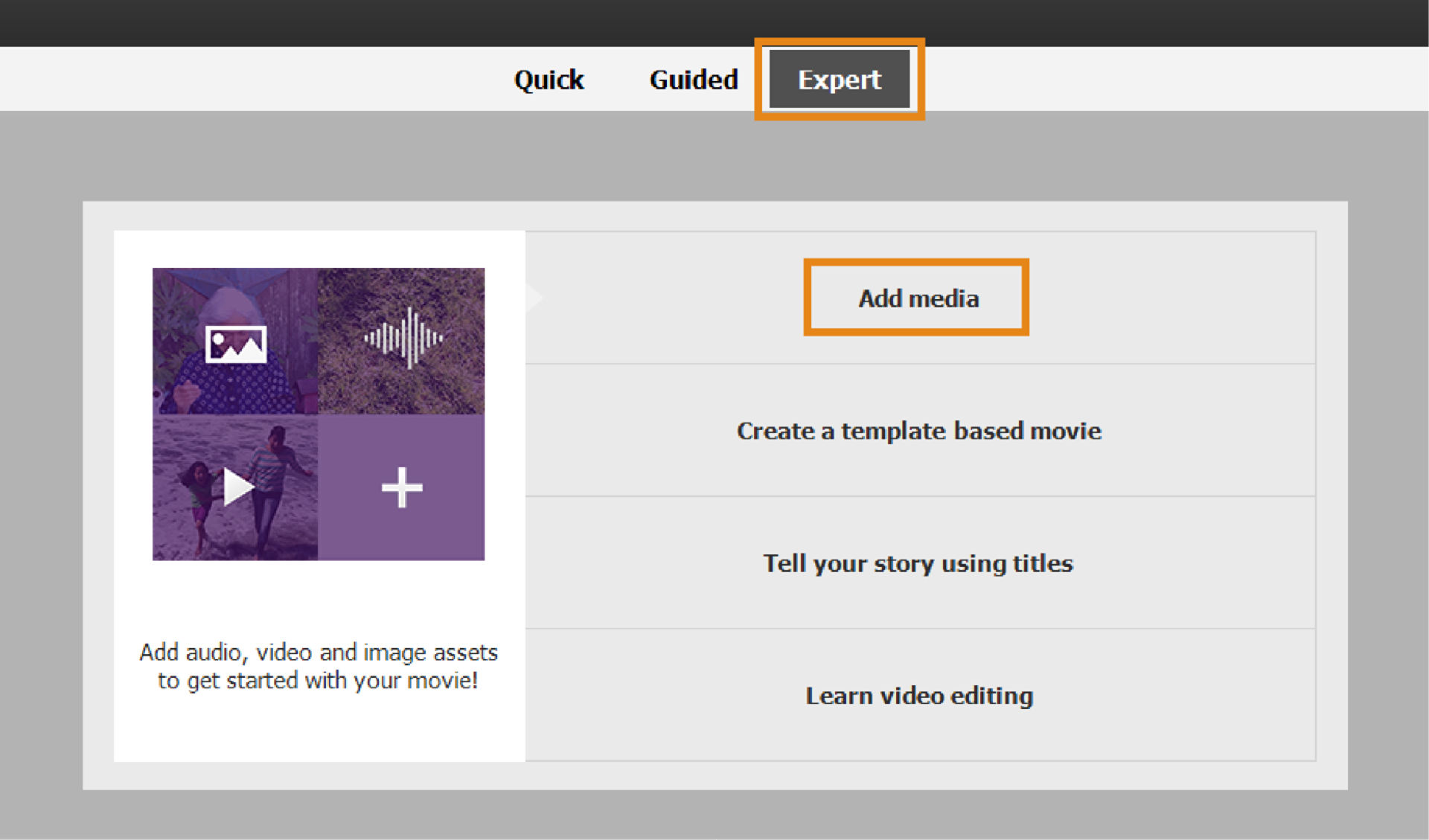
Task: Click Learn video editing option
Action: [918, 696]
